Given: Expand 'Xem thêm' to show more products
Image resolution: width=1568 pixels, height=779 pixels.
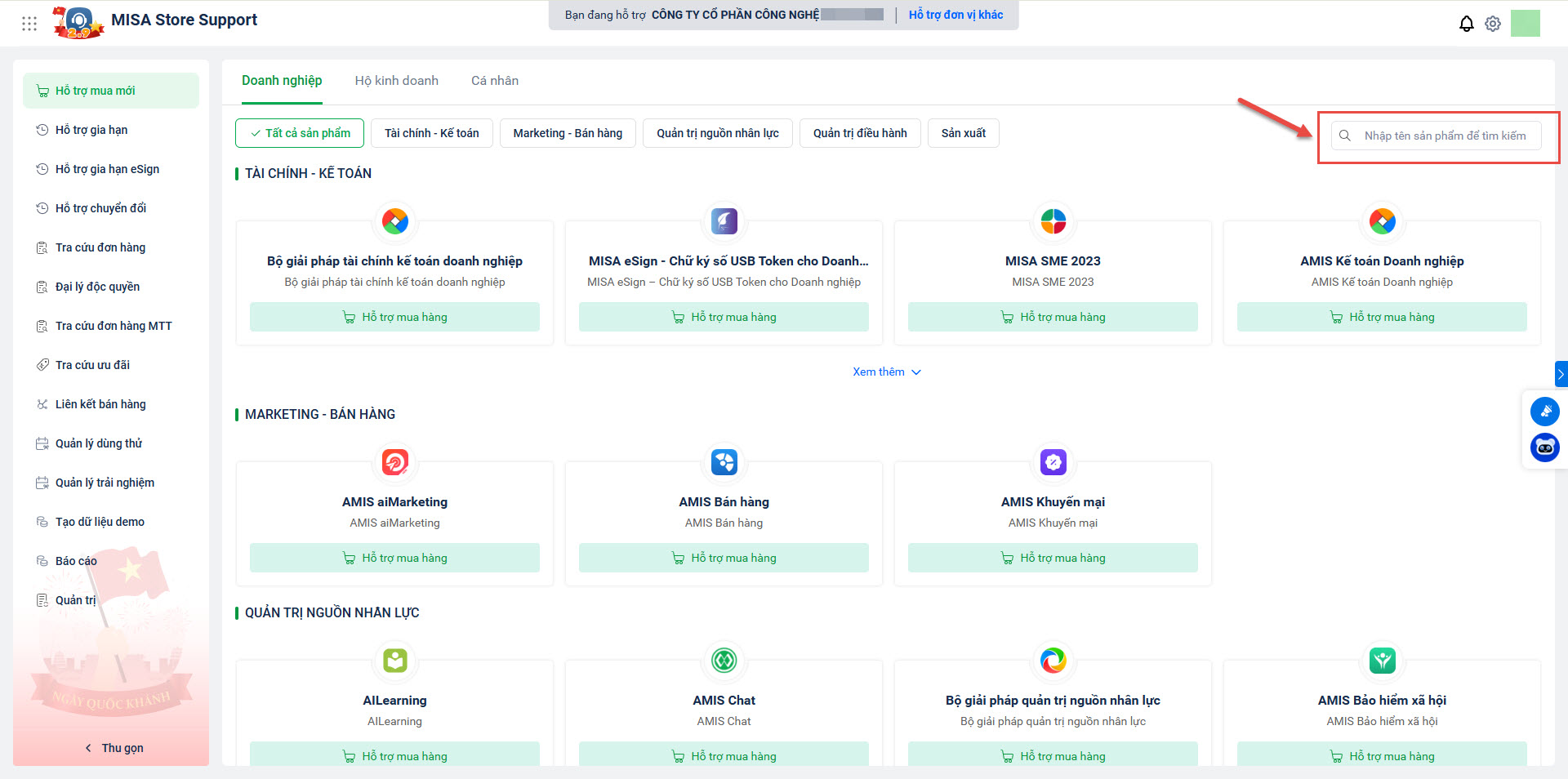Looking at the screenshot, I should pos(886,372).
